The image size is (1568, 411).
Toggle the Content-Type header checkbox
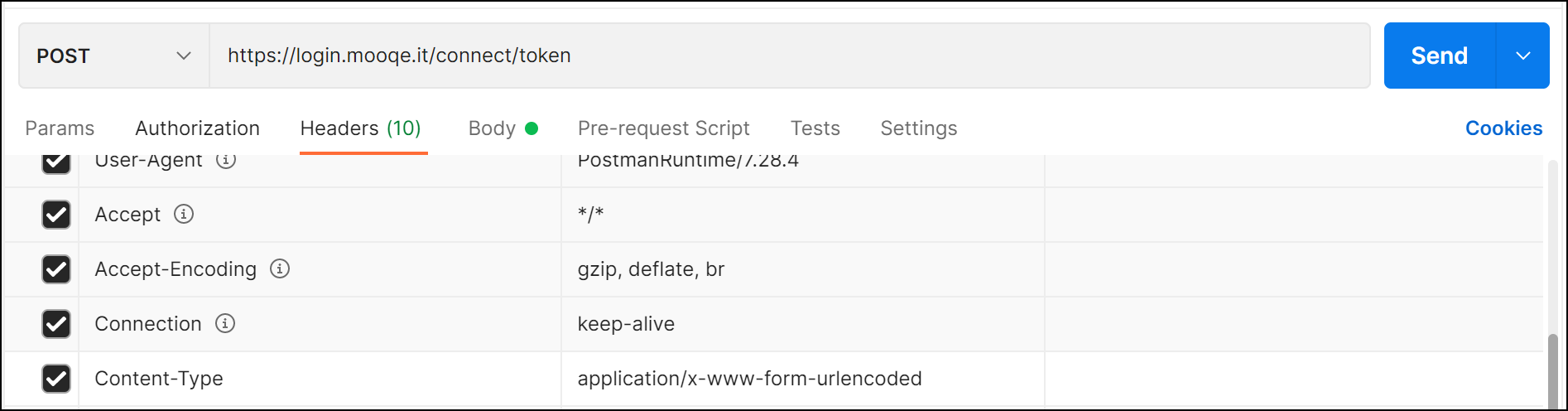(x=56, y=379)
